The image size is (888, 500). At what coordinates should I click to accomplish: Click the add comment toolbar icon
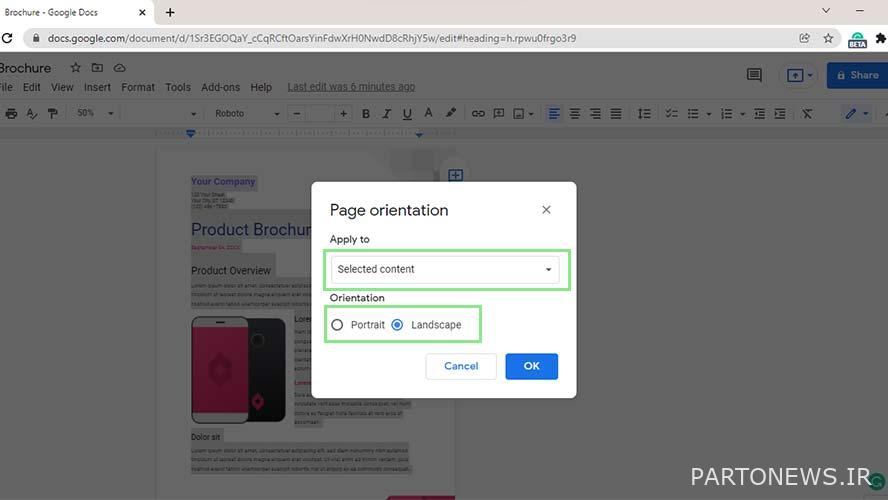[x=498, y=114]
